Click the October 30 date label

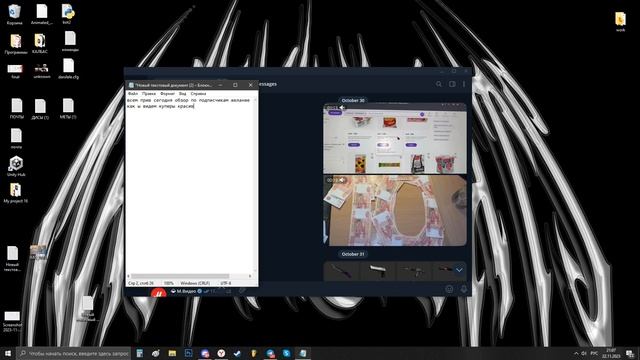pyautogui.click(x=353, y=100)
